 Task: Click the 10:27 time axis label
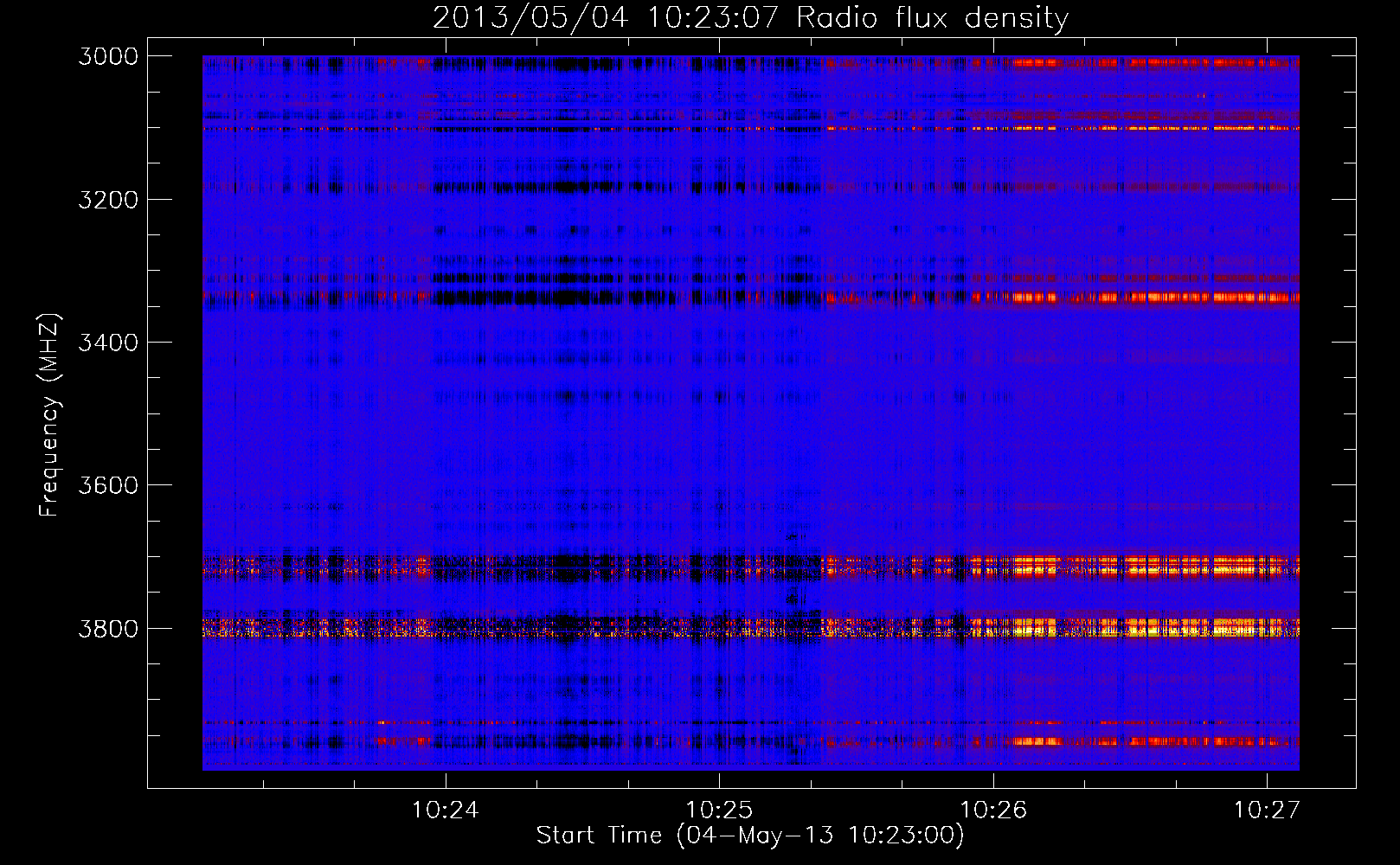1267,811
